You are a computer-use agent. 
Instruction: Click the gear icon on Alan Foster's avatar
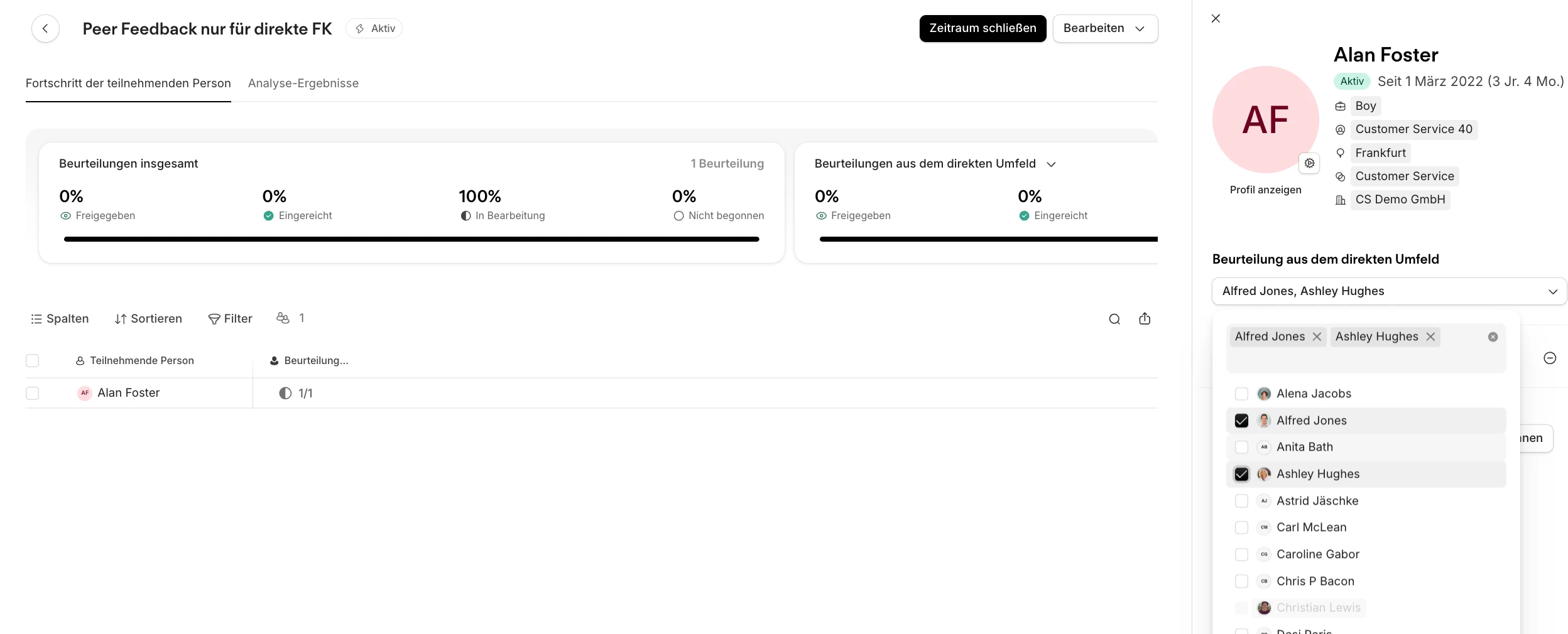coord(1309,163)
